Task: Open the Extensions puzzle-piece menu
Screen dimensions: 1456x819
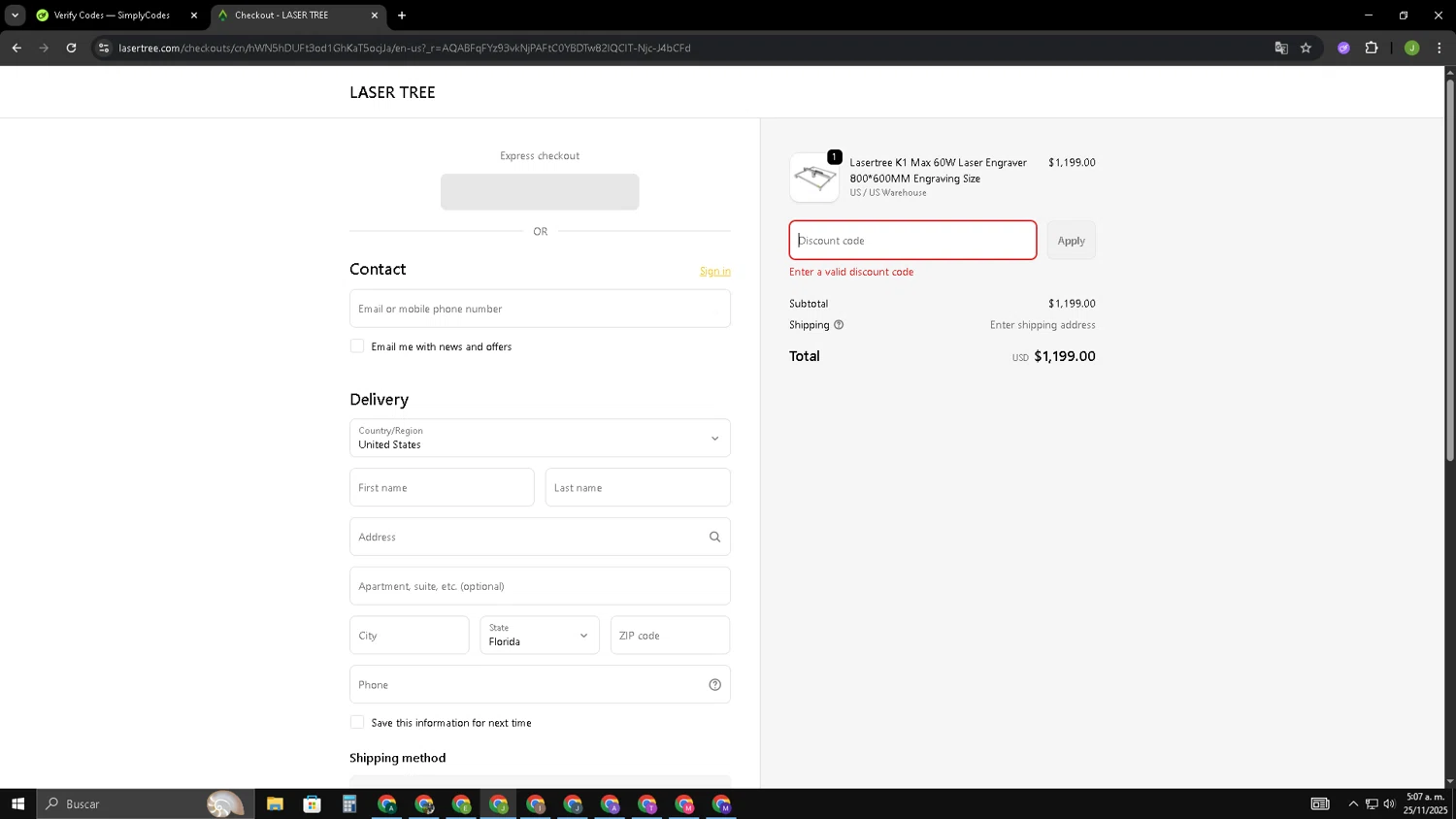Action: [x=1372, y=48]
